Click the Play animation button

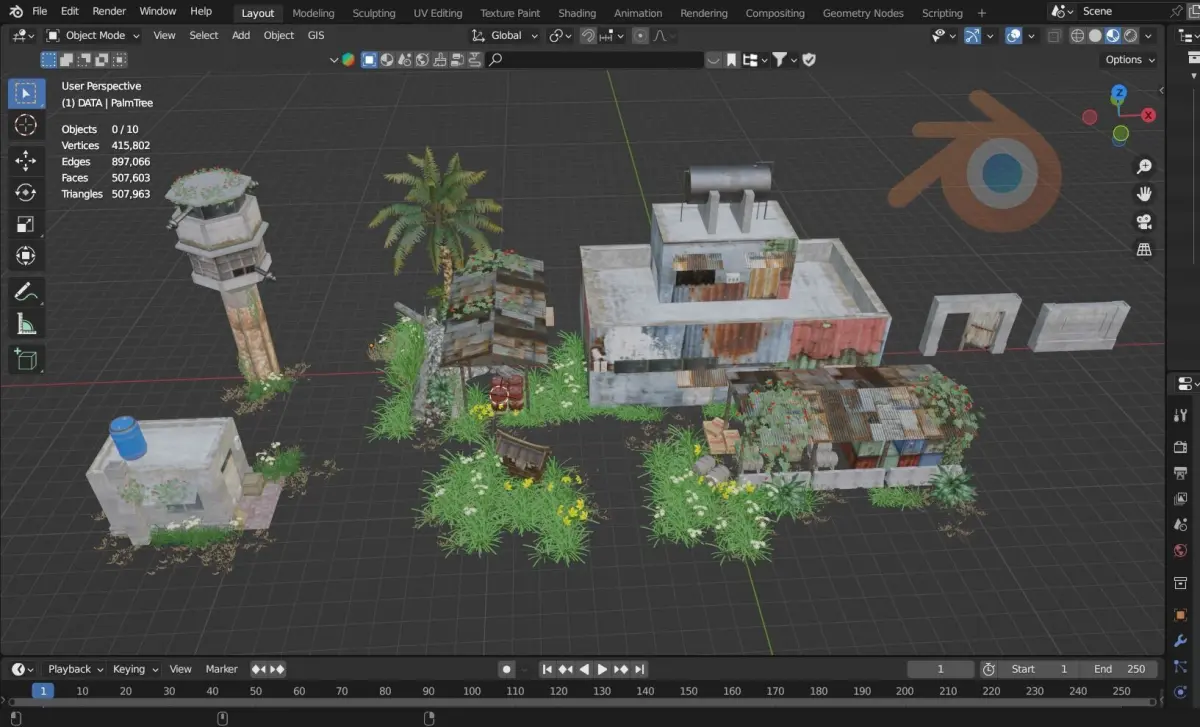click(x=603, y=669)
